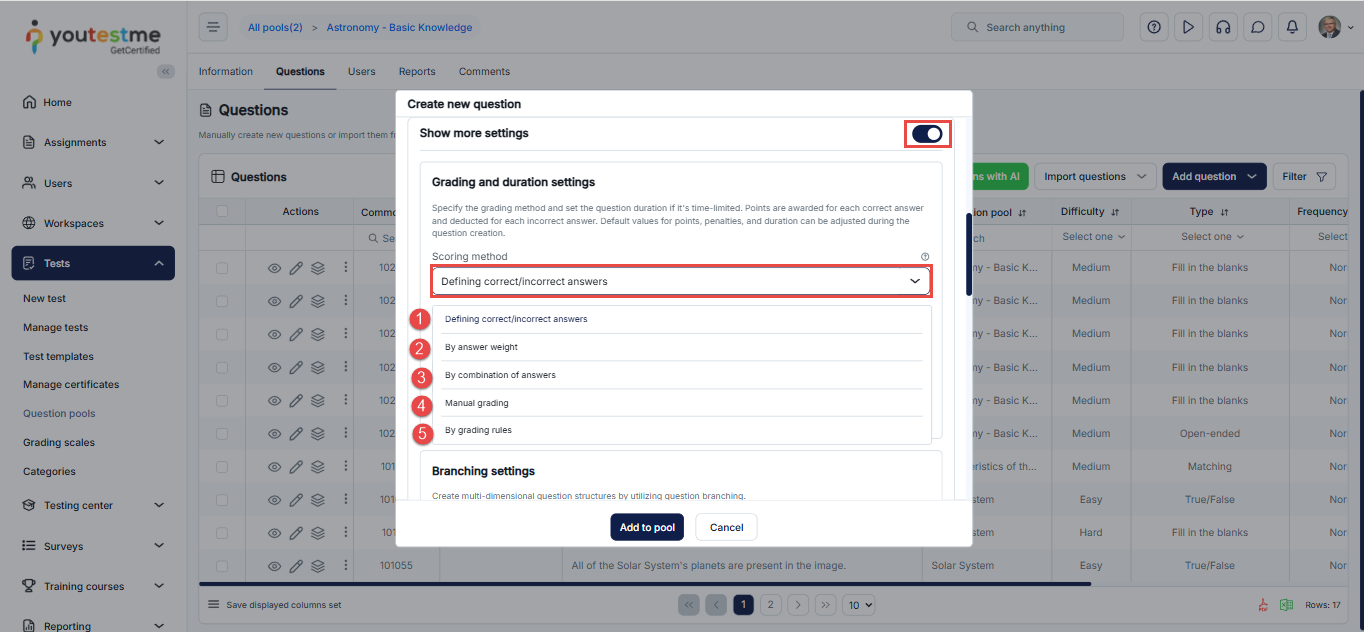Collapse the Tests sidebar section

pyautogui.click(x=93, y=263)
